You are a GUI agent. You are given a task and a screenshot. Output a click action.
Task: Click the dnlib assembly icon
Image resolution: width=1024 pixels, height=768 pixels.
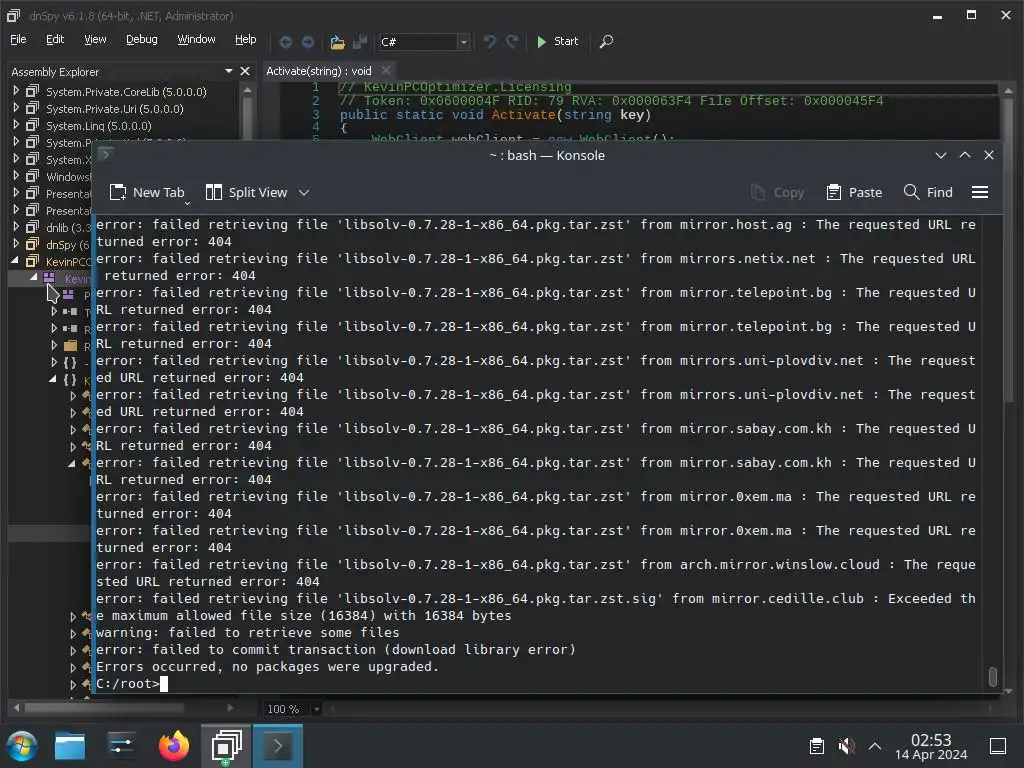(x=32, y=227)
